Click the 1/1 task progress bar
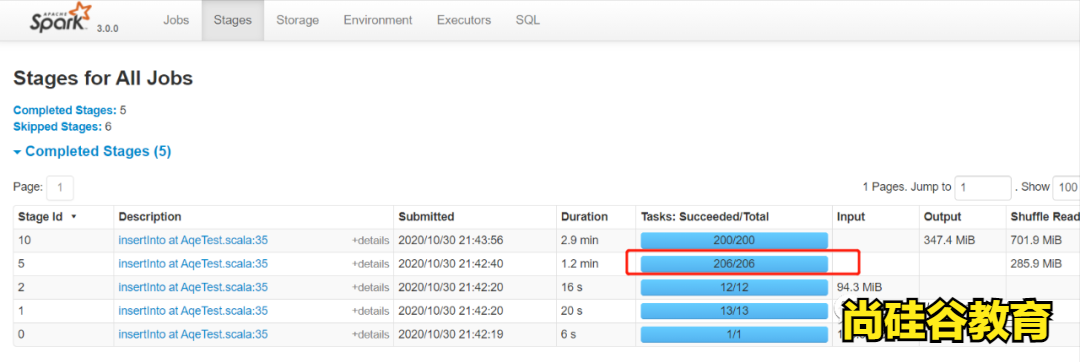The height and width of the screenshot is (362, 1080). (x=734, y=334)
